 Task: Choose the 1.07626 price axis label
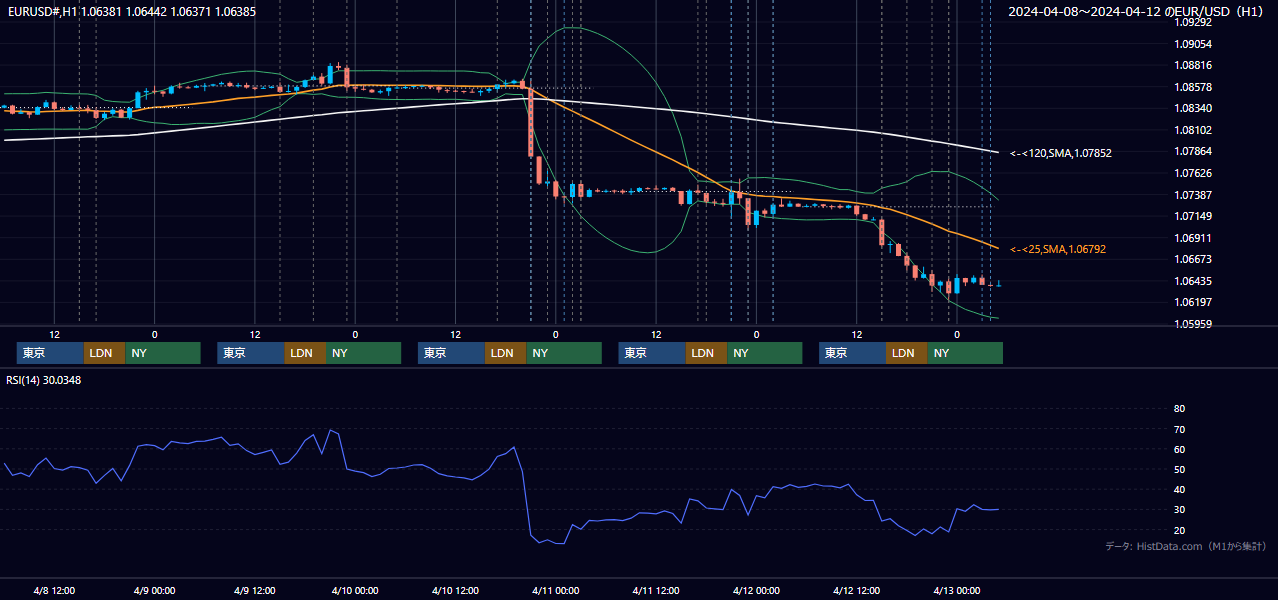click(1192, 173)
